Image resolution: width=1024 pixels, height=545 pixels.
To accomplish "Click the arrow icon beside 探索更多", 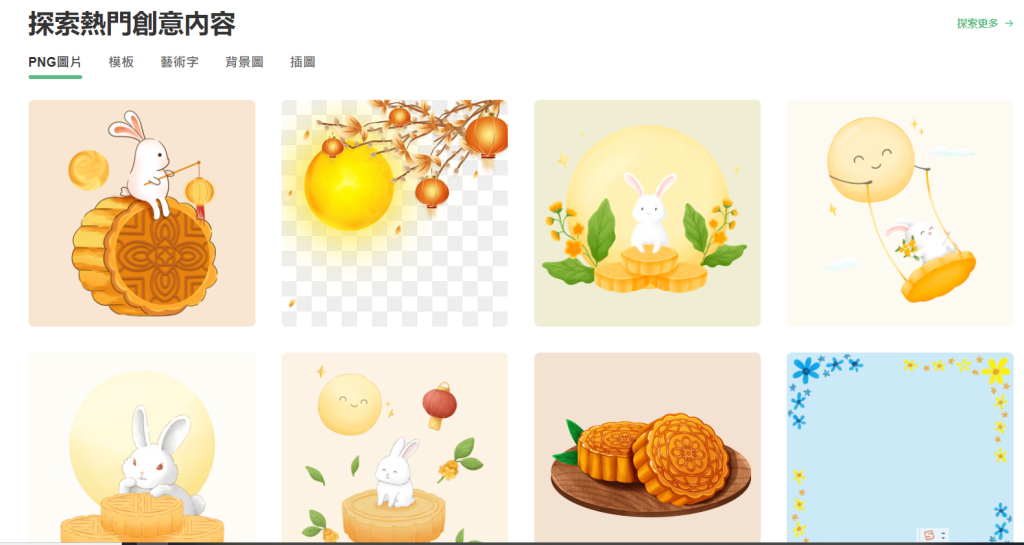I will point(1009,23).
